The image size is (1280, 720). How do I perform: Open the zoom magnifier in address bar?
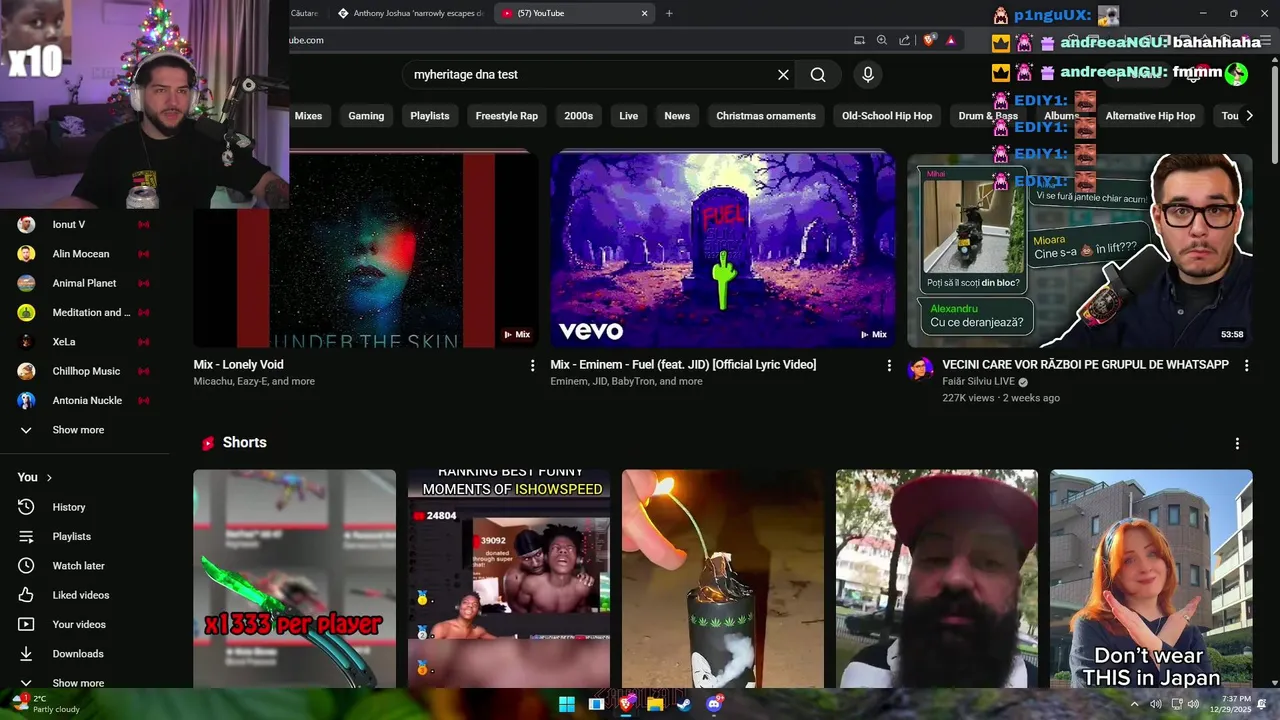pos(882,40)
